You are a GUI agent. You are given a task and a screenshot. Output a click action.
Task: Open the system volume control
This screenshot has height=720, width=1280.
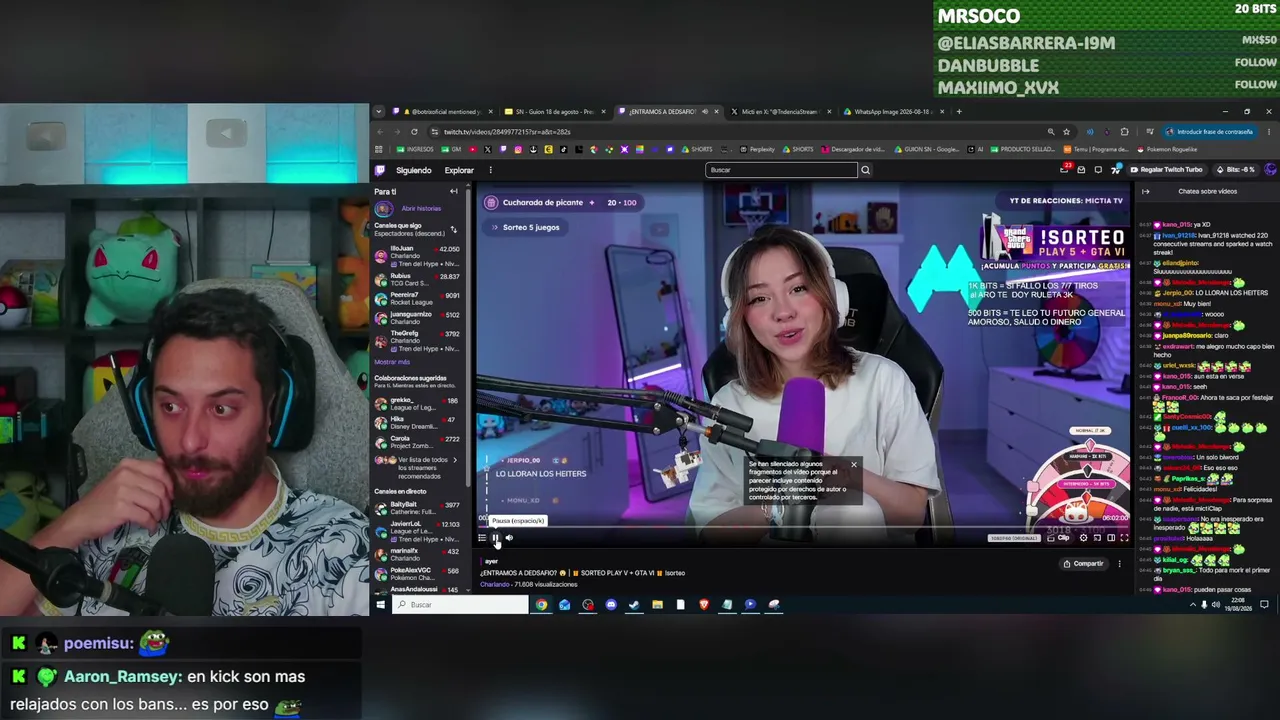coord(1216,605)
